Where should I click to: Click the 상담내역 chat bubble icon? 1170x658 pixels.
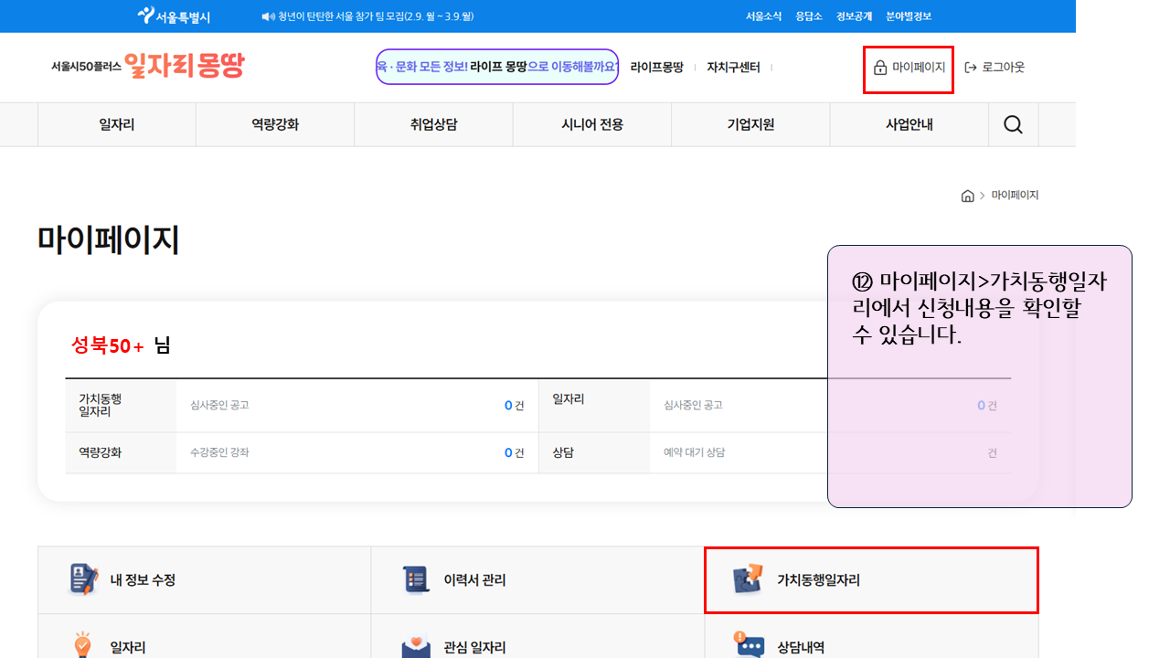[x=748, y=645]
